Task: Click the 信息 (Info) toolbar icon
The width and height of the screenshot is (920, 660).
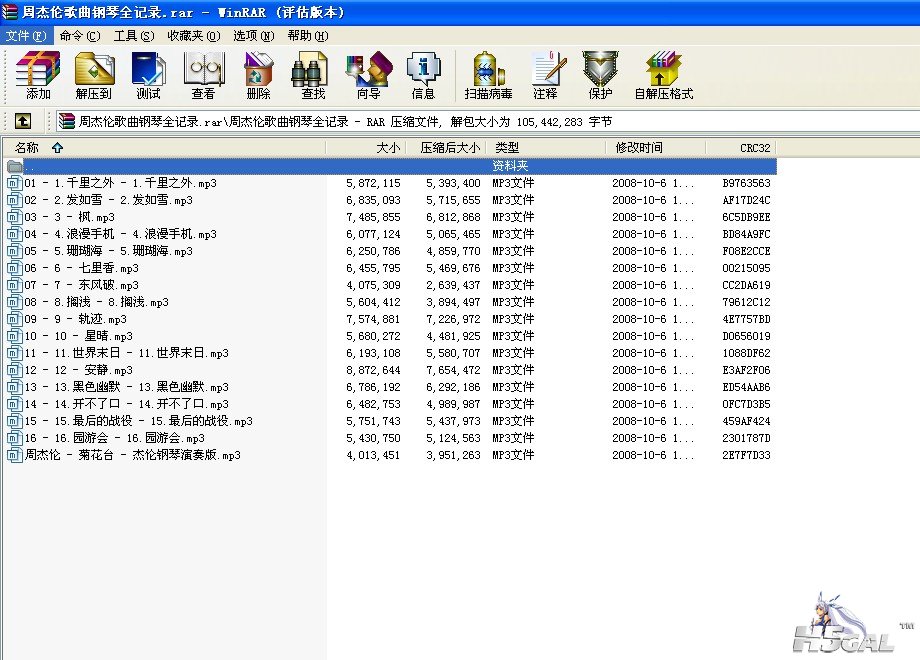Action: pos(423,76)
